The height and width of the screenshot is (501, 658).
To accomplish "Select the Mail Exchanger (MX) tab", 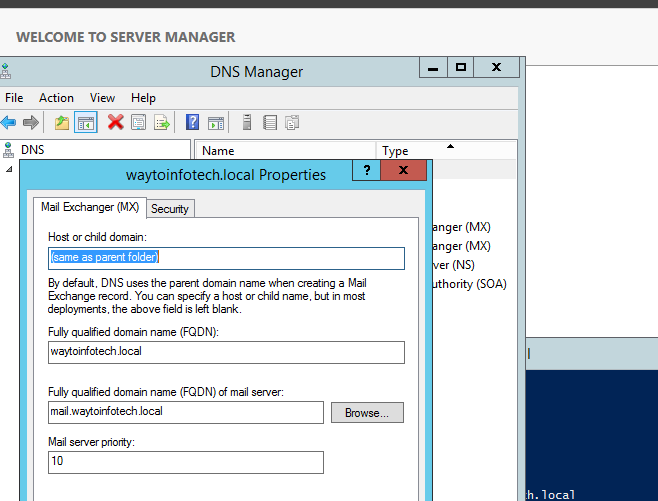I will coord(90,207).
